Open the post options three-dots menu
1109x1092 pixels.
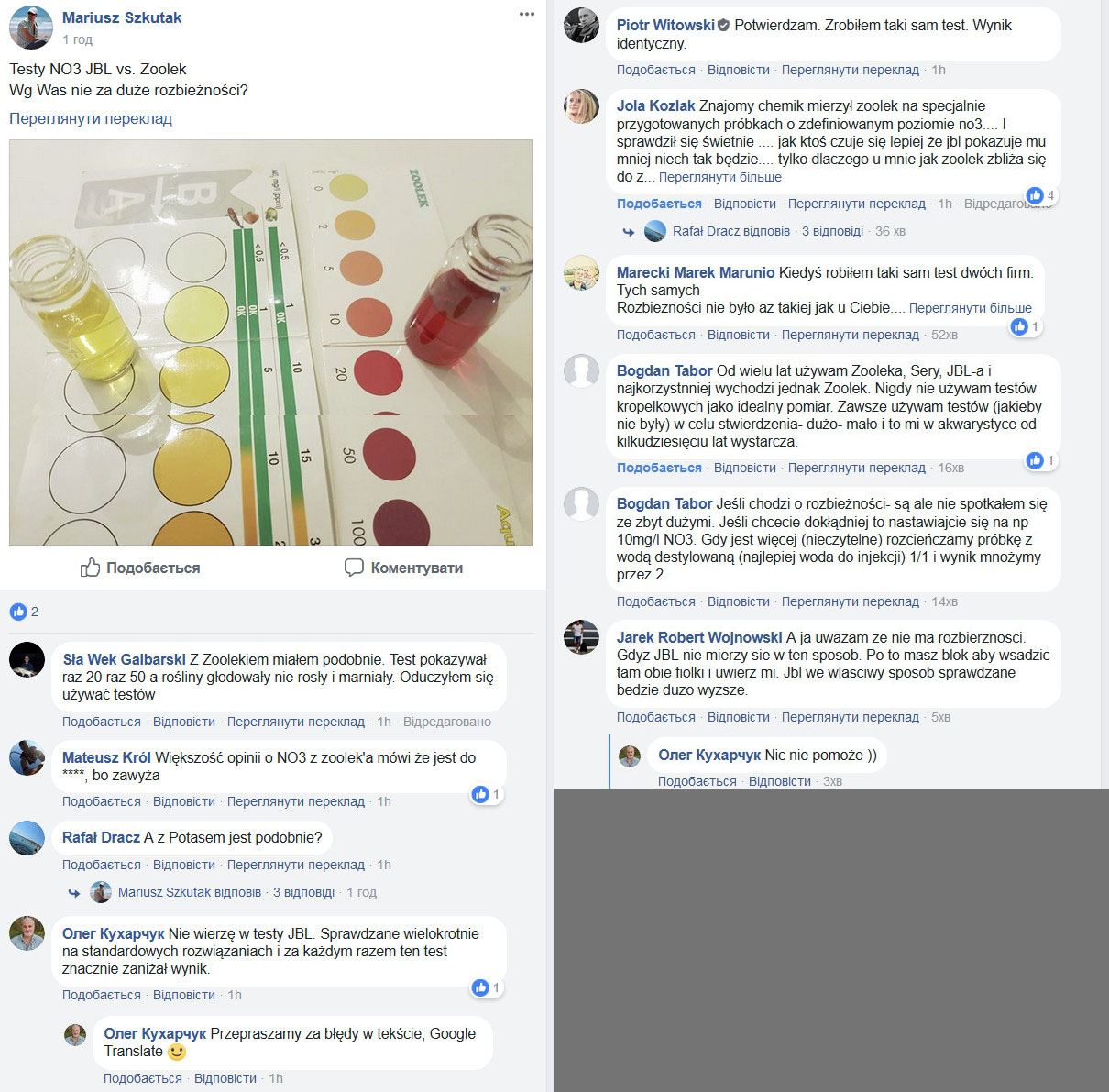pyautogui.click(x=526, y=14)
